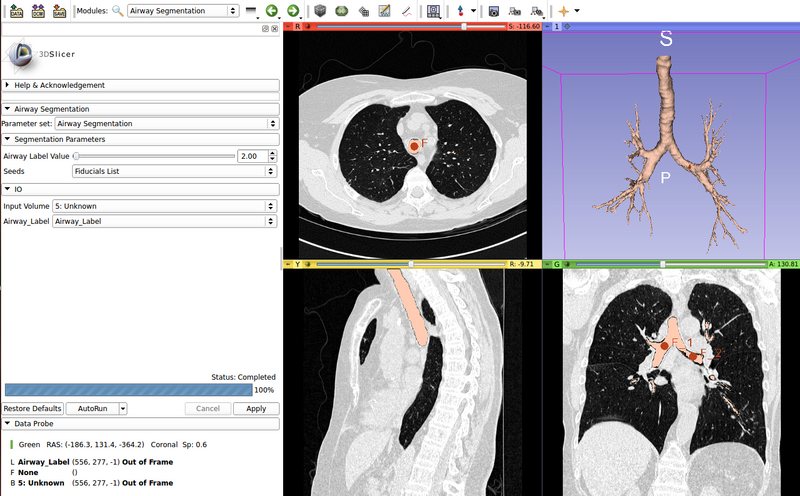
Task: Open the Seeds Fiducials List selector
Action: tap(174, 171)
